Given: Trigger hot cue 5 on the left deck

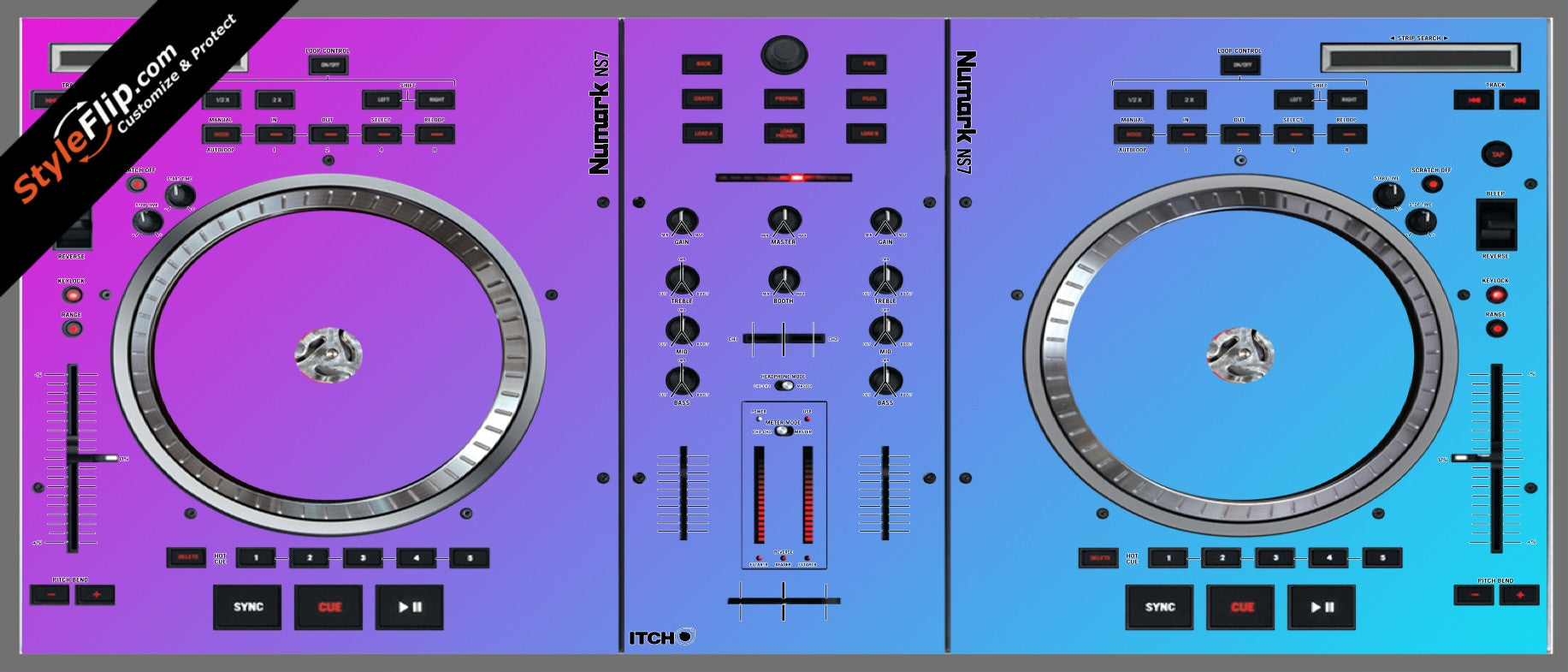Looking at the screenshot, I should 470,558.
